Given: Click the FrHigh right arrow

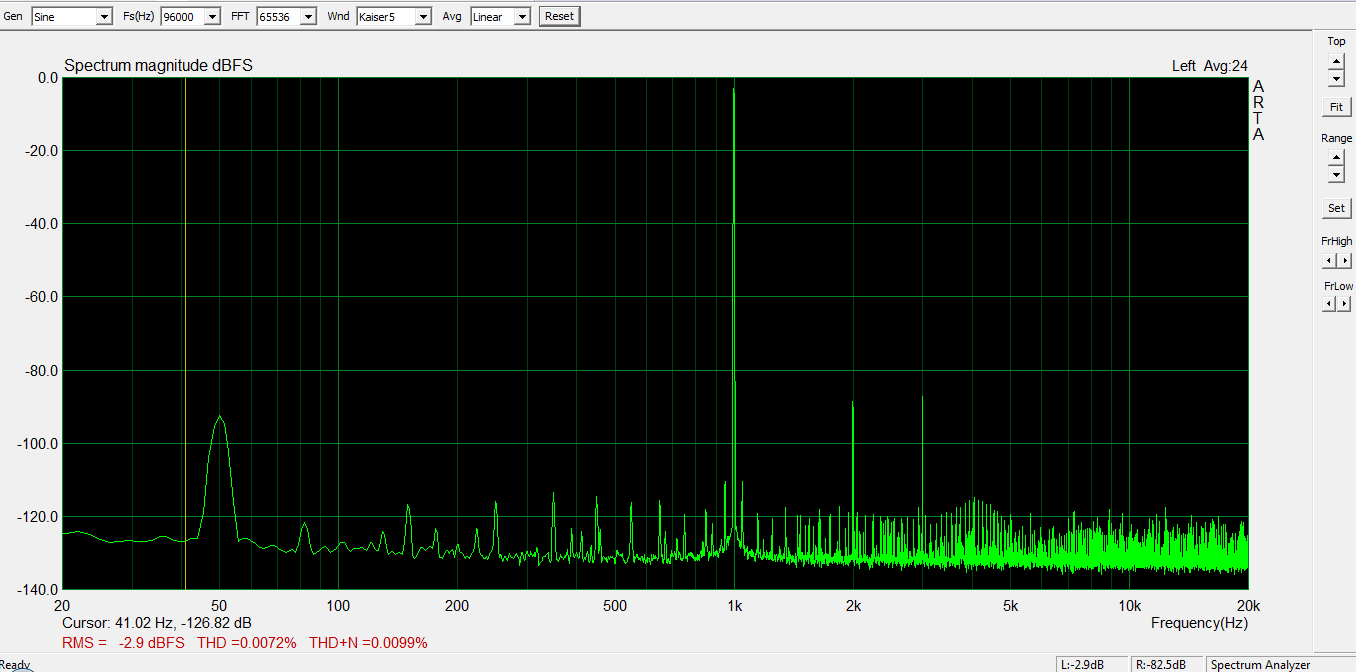Looking at the screenshot, I should [x=1343, y=261].
